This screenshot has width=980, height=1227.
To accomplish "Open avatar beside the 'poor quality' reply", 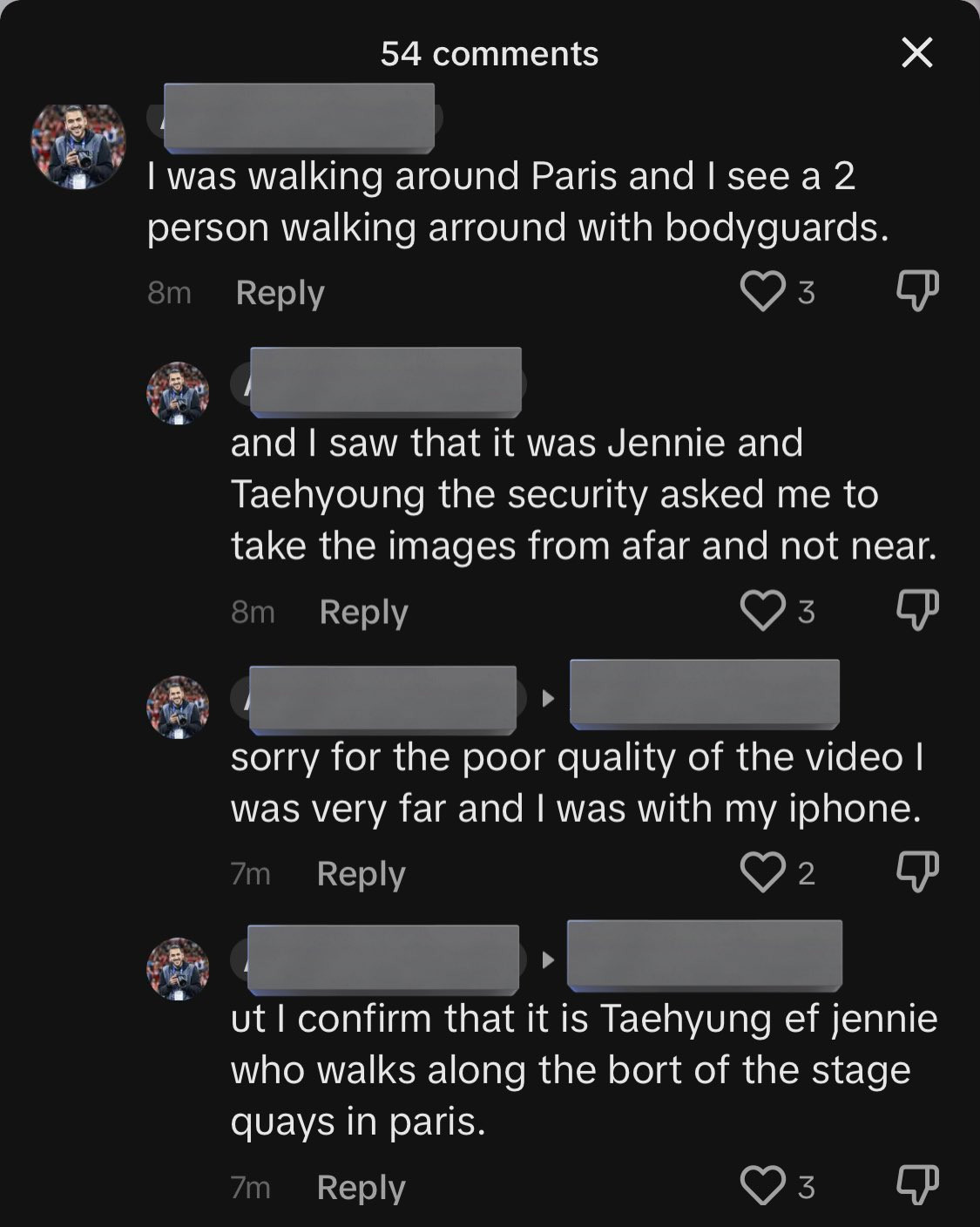I will [x=178, y=707].
